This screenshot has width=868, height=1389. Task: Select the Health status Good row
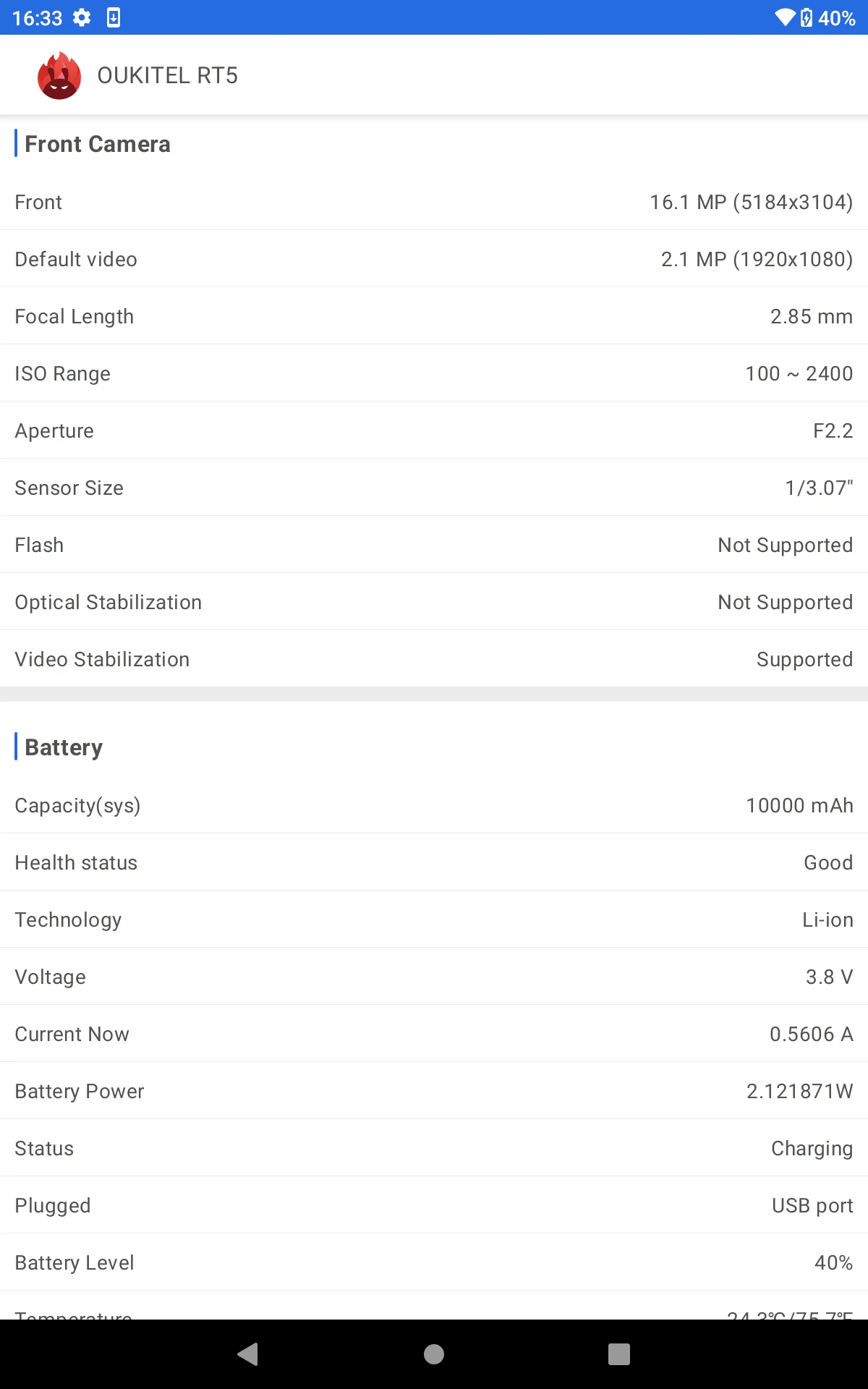click(x=434, y=862)
